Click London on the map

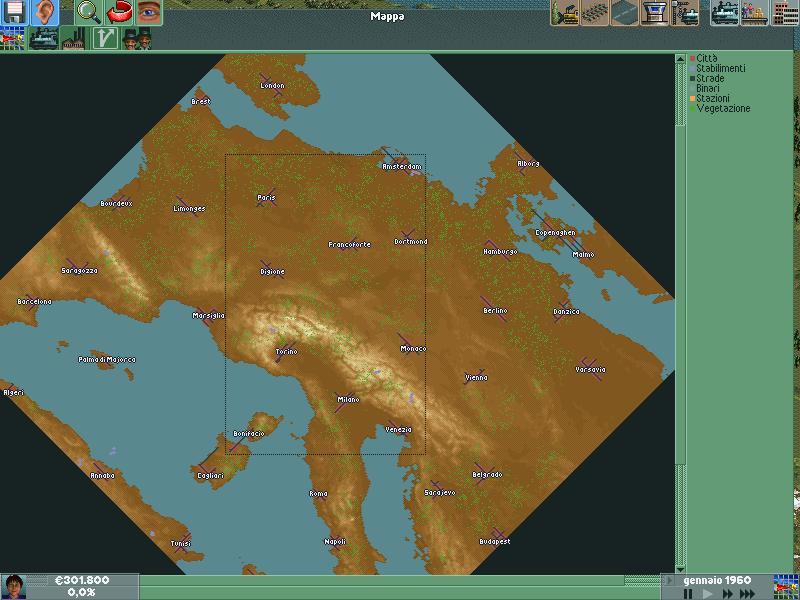pos(272,86)
